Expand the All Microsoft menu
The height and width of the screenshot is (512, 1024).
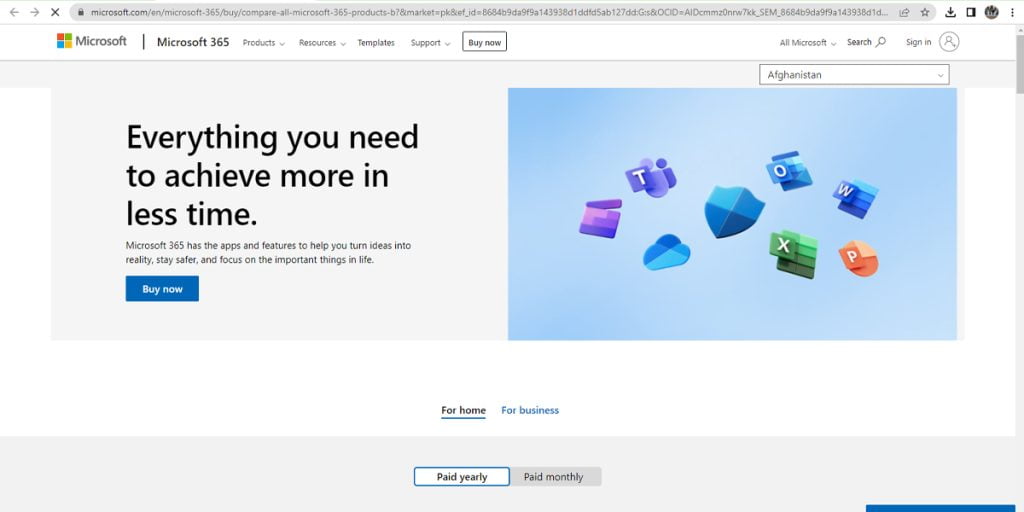tap(808, 42)
